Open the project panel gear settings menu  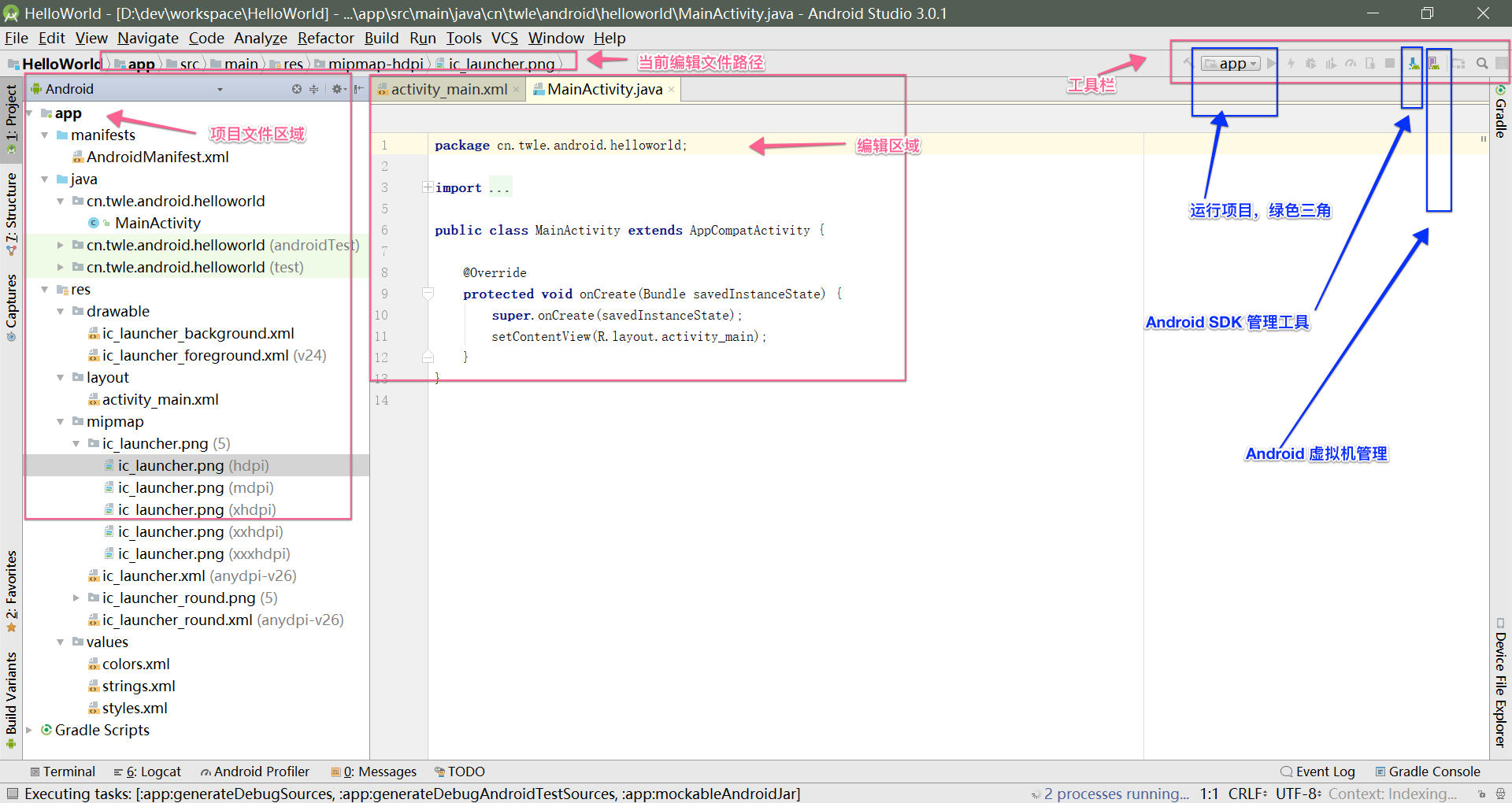(339, 89)
